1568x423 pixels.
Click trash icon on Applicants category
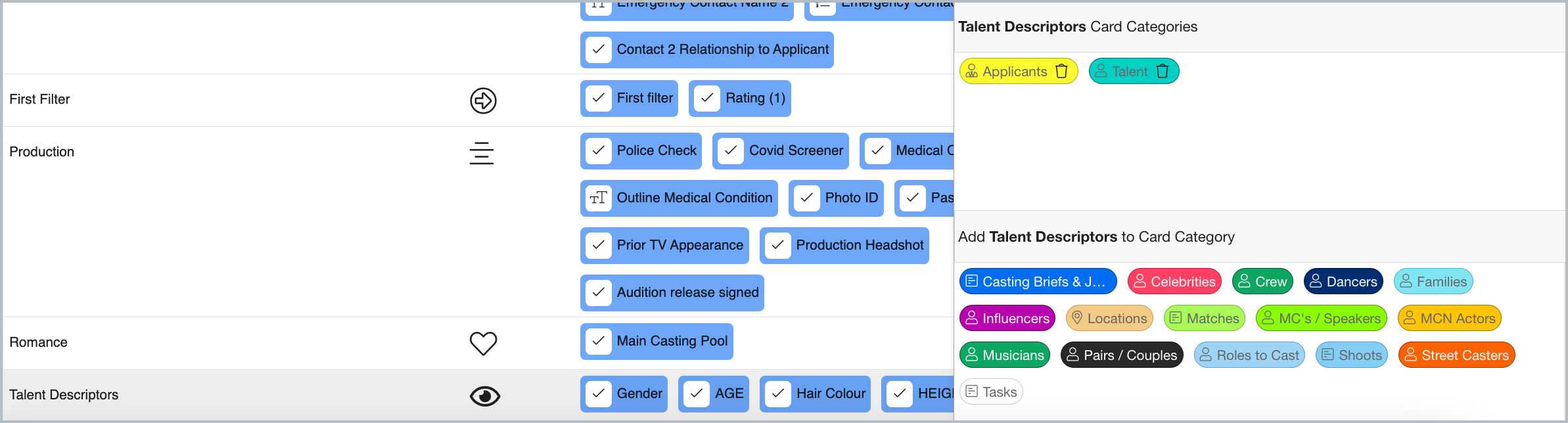[1061, 71]
